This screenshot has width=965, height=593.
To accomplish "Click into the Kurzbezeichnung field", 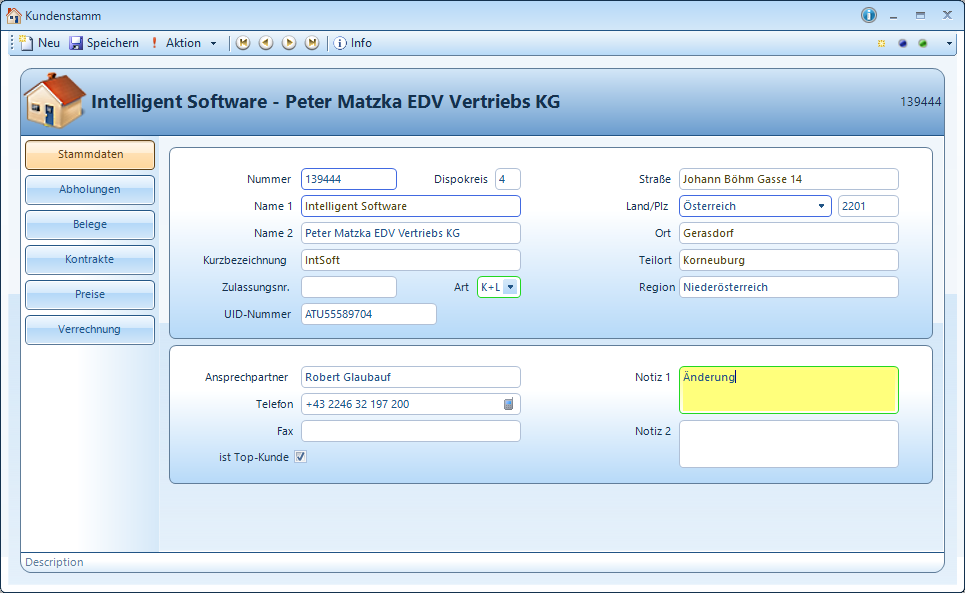I will click(410, 260).
